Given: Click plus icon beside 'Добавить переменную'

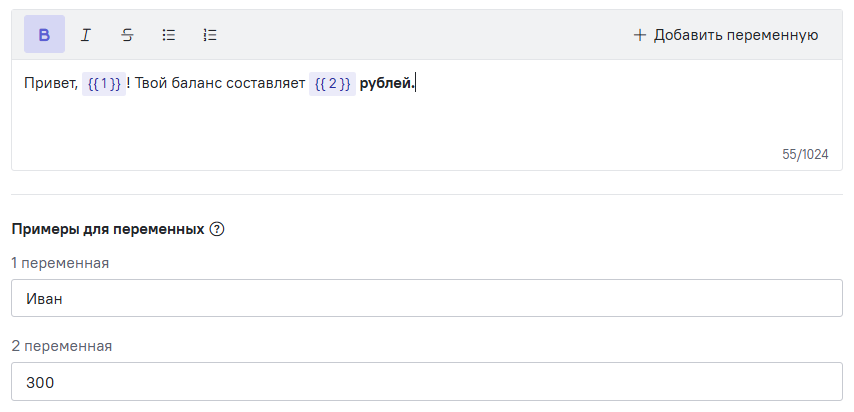Looking at the screenshot, I should pyautogui.click(x=639, y=35).
